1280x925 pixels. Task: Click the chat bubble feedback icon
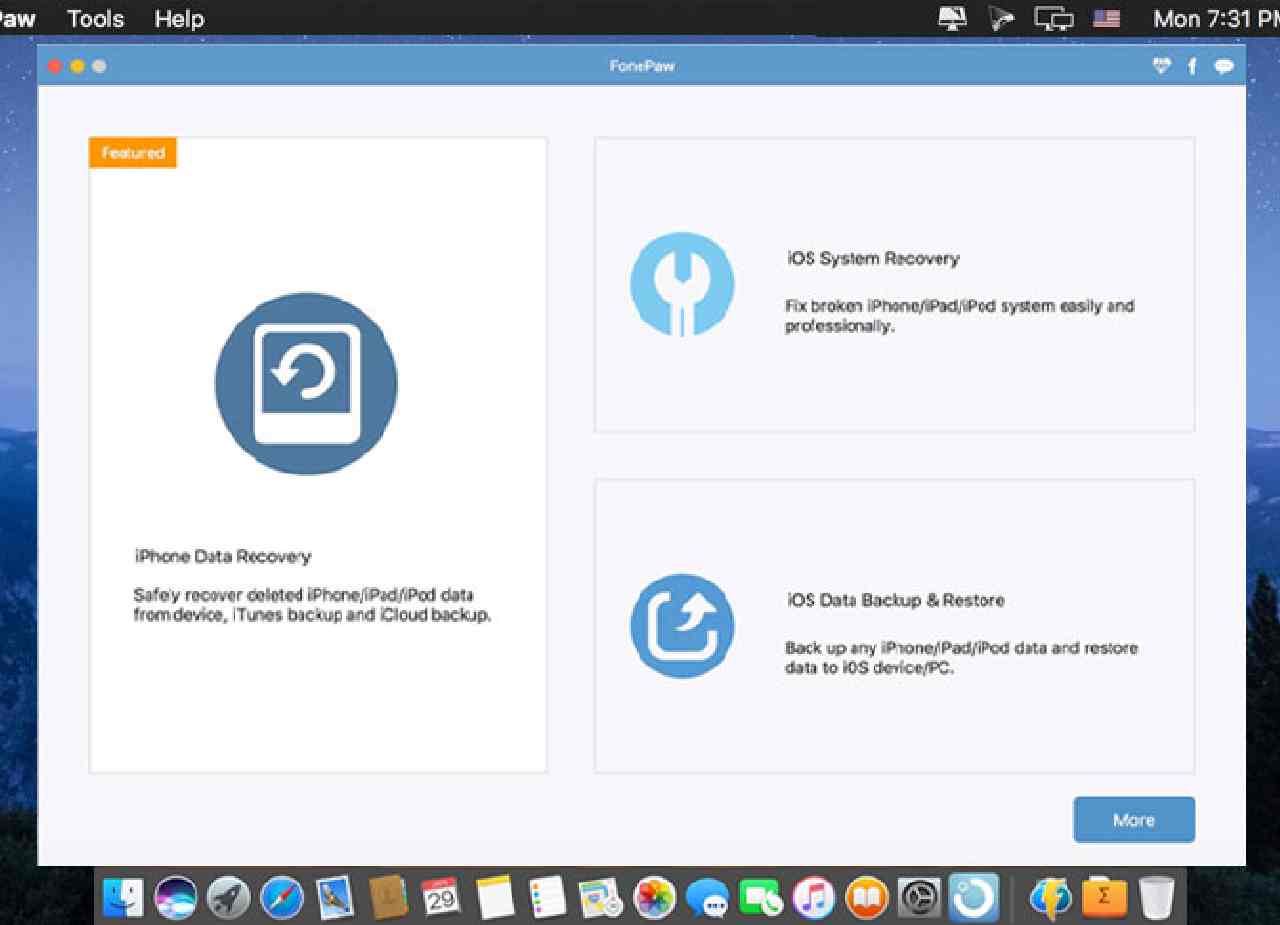[x=1224, y=67]
